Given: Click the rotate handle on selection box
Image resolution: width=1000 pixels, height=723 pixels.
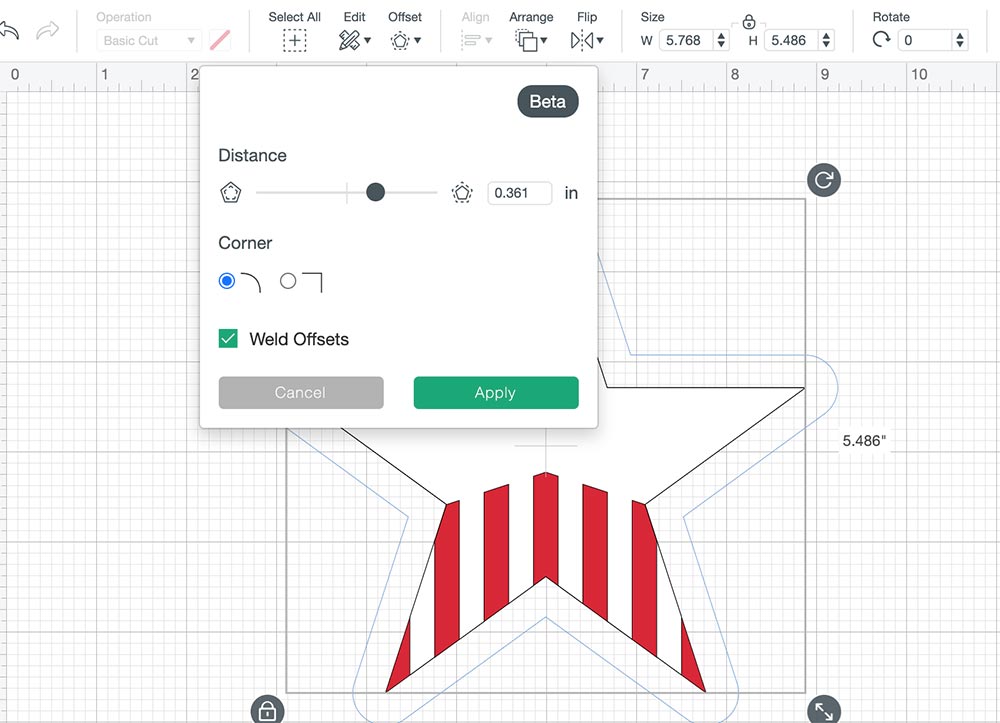Looking at the screenshot, I should [x=823, y=180].
